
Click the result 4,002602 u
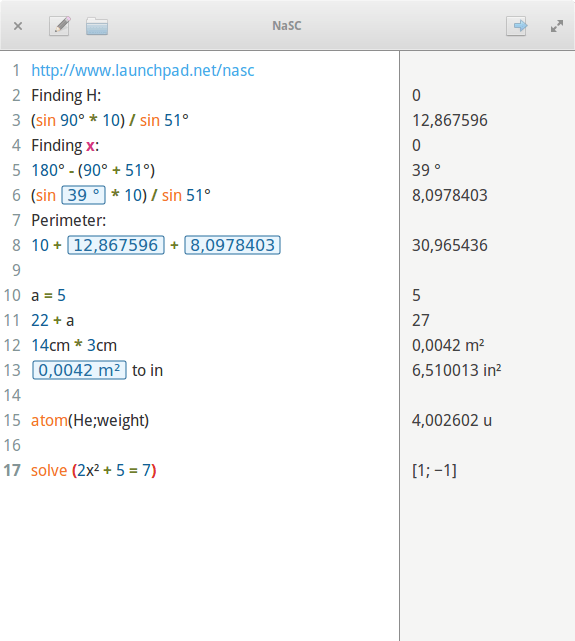click(x=452, y=420)
